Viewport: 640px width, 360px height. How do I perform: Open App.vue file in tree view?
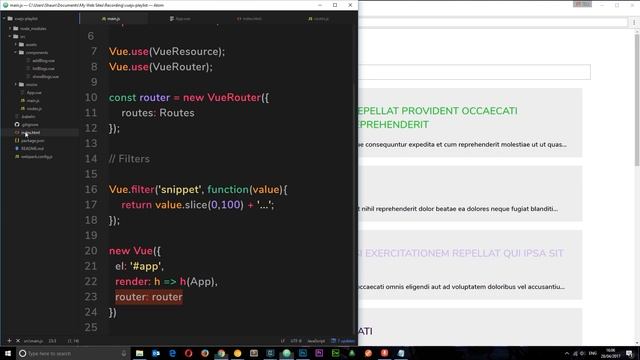34,93
